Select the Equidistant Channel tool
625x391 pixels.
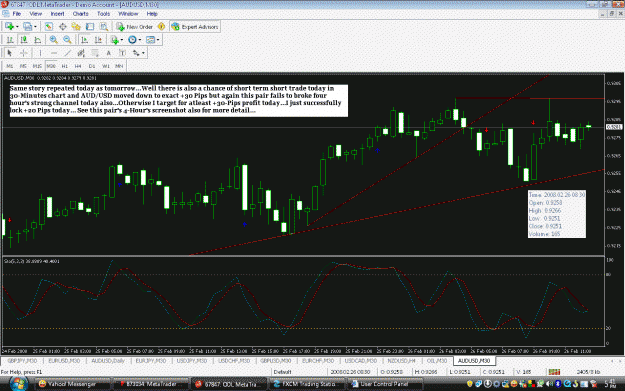(x=81, y=53)
